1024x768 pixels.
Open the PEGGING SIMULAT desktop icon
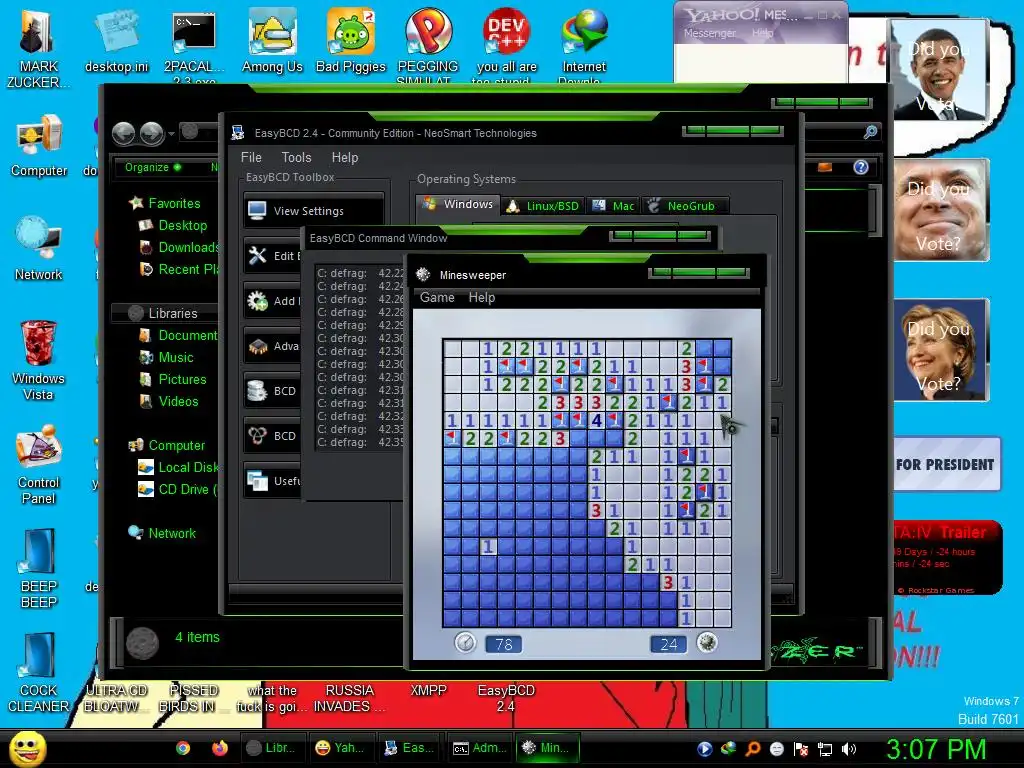pyautogui.click(x=428, y=44)
